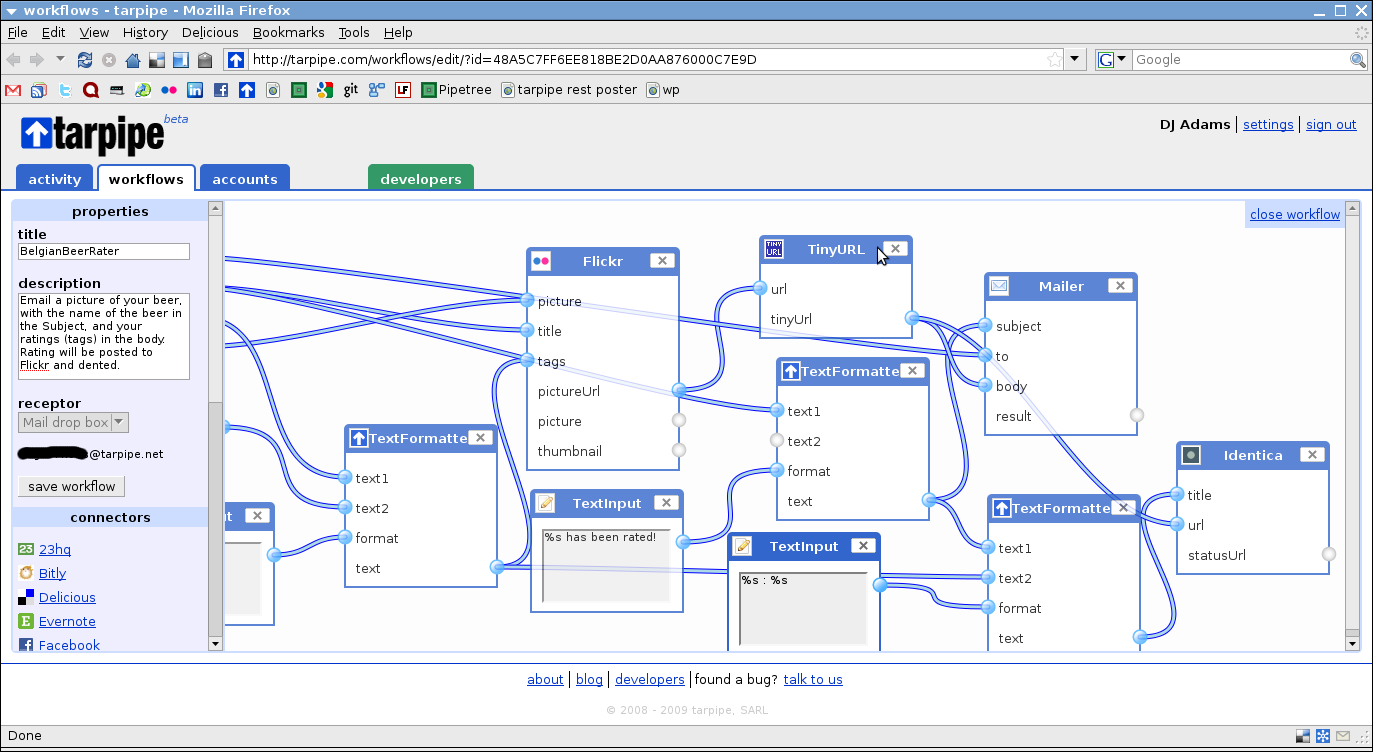Open the Flickr bookmark in bookmarks toolbar
This screenshot has height=752, width=1373.
click(x=169, y=90)
